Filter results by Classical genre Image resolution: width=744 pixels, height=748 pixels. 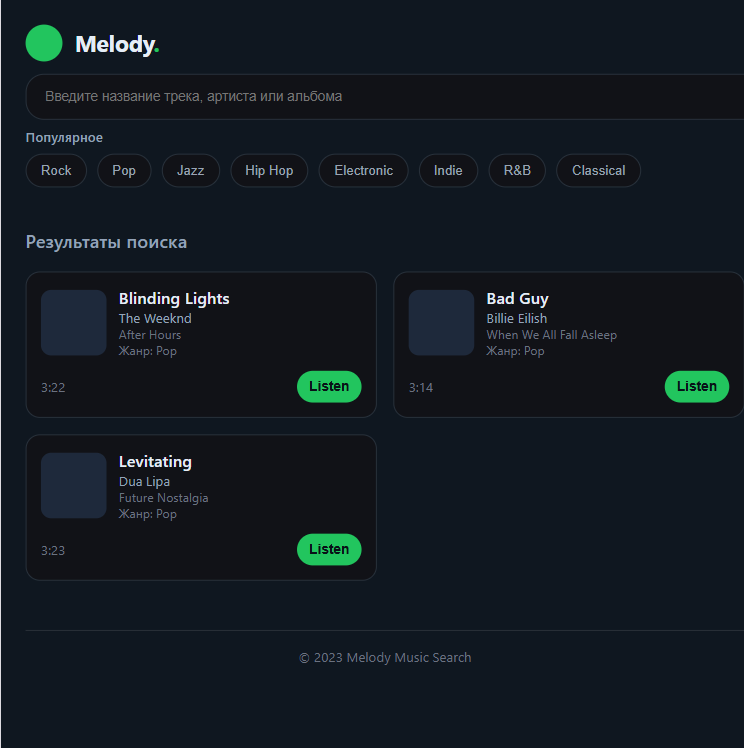pyautogui.click(x=598, y=170)
